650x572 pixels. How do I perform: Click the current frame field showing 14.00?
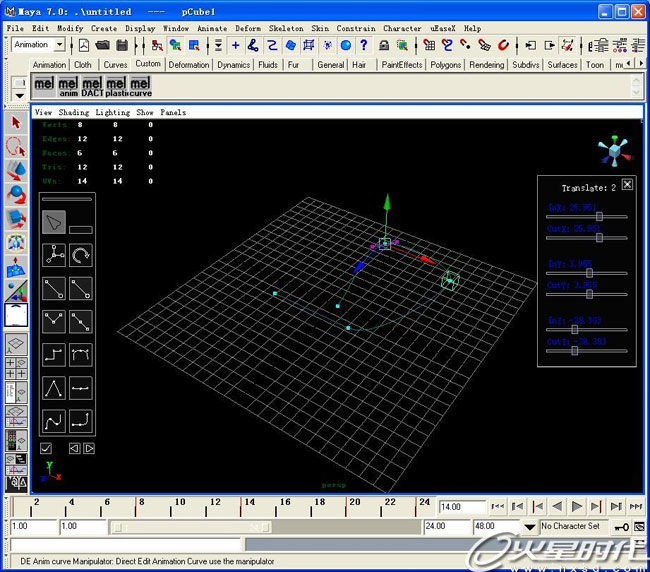click(x=462, y=507)
